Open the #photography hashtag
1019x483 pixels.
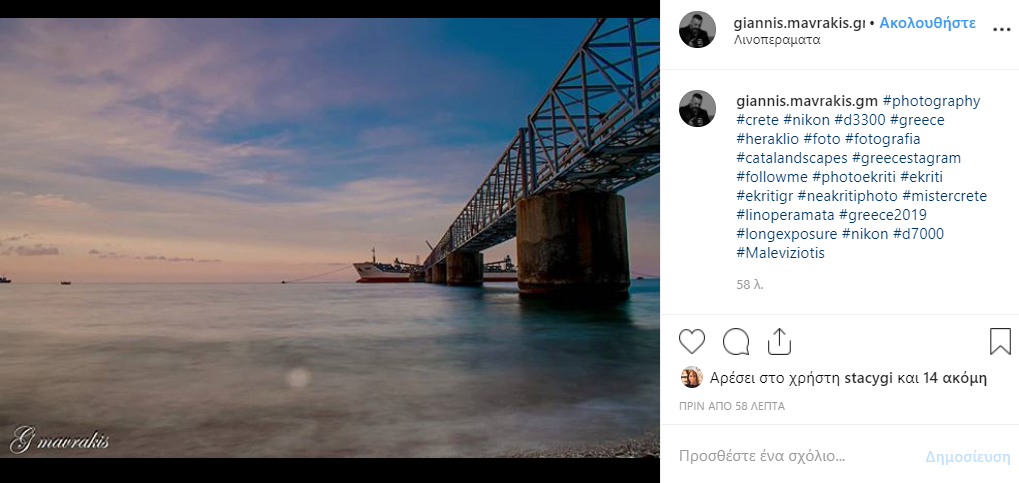click(x=931, y=101)
